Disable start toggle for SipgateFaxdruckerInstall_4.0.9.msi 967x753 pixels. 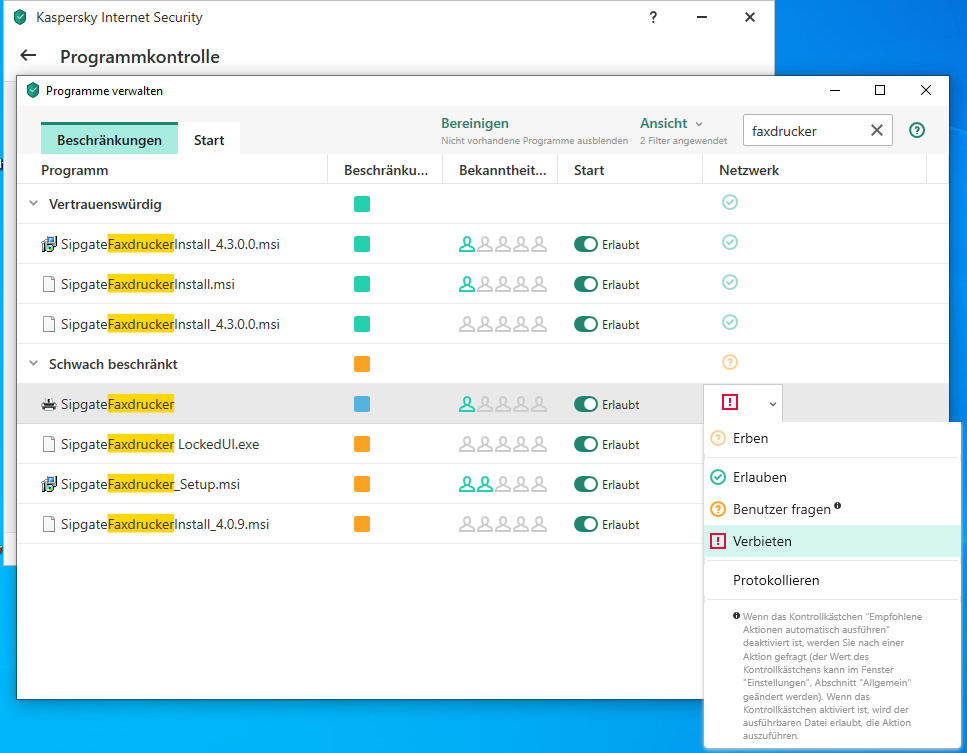[x=585, y=524]
